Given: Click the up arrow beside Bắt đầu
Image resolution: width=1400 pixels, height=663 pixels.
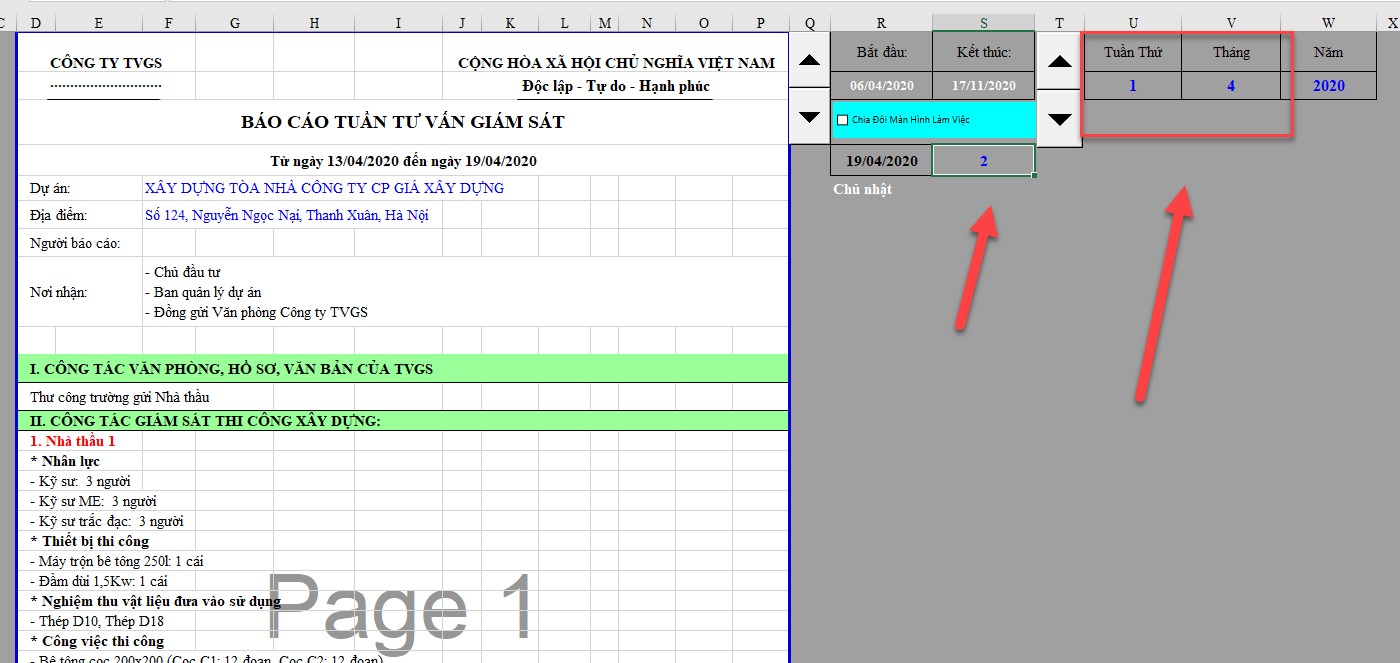Looking at the screenshot, I should point(810,60).
